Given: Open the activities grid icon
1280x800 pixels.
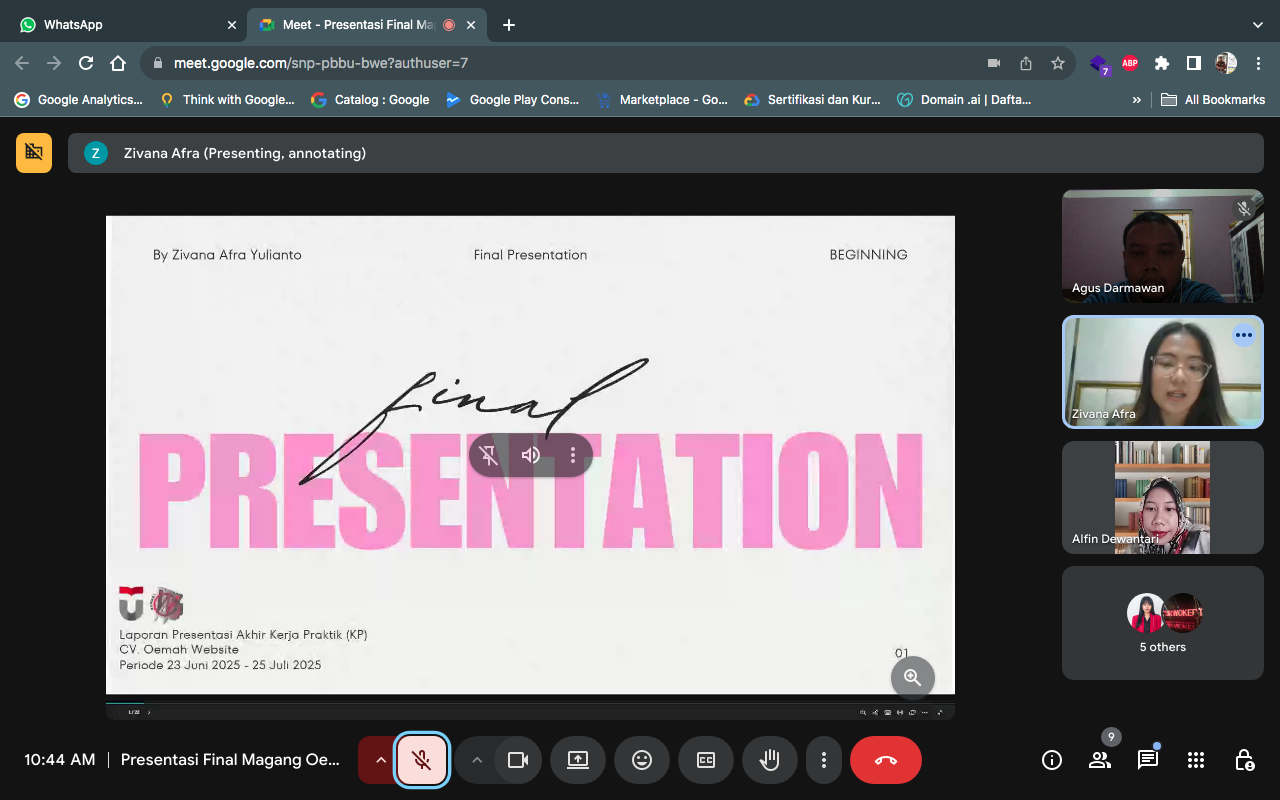Looking at the screenshot, I should pyautogui.click(x=1196, y=760).
